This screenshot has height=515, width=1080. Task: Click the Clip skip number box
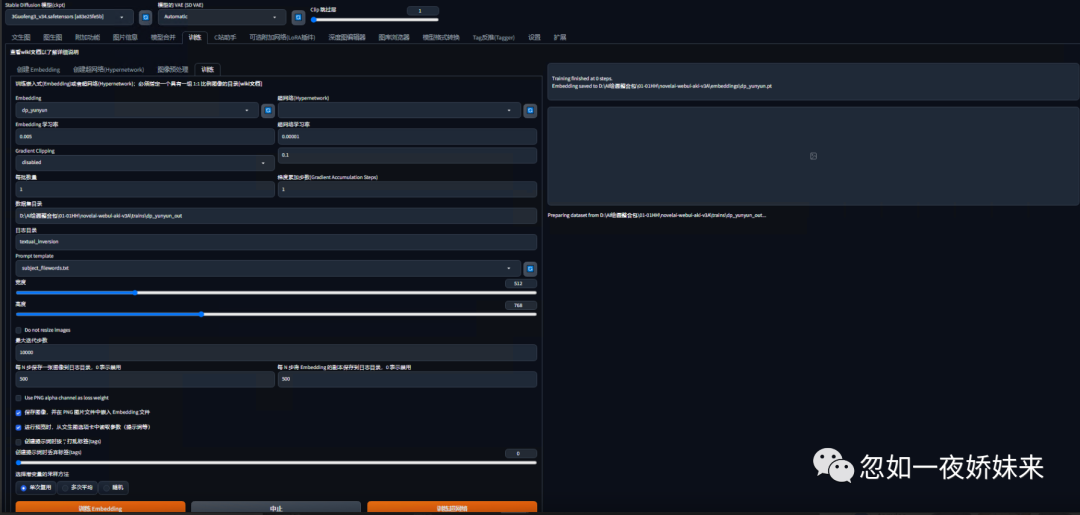click(x=423, y=10)
